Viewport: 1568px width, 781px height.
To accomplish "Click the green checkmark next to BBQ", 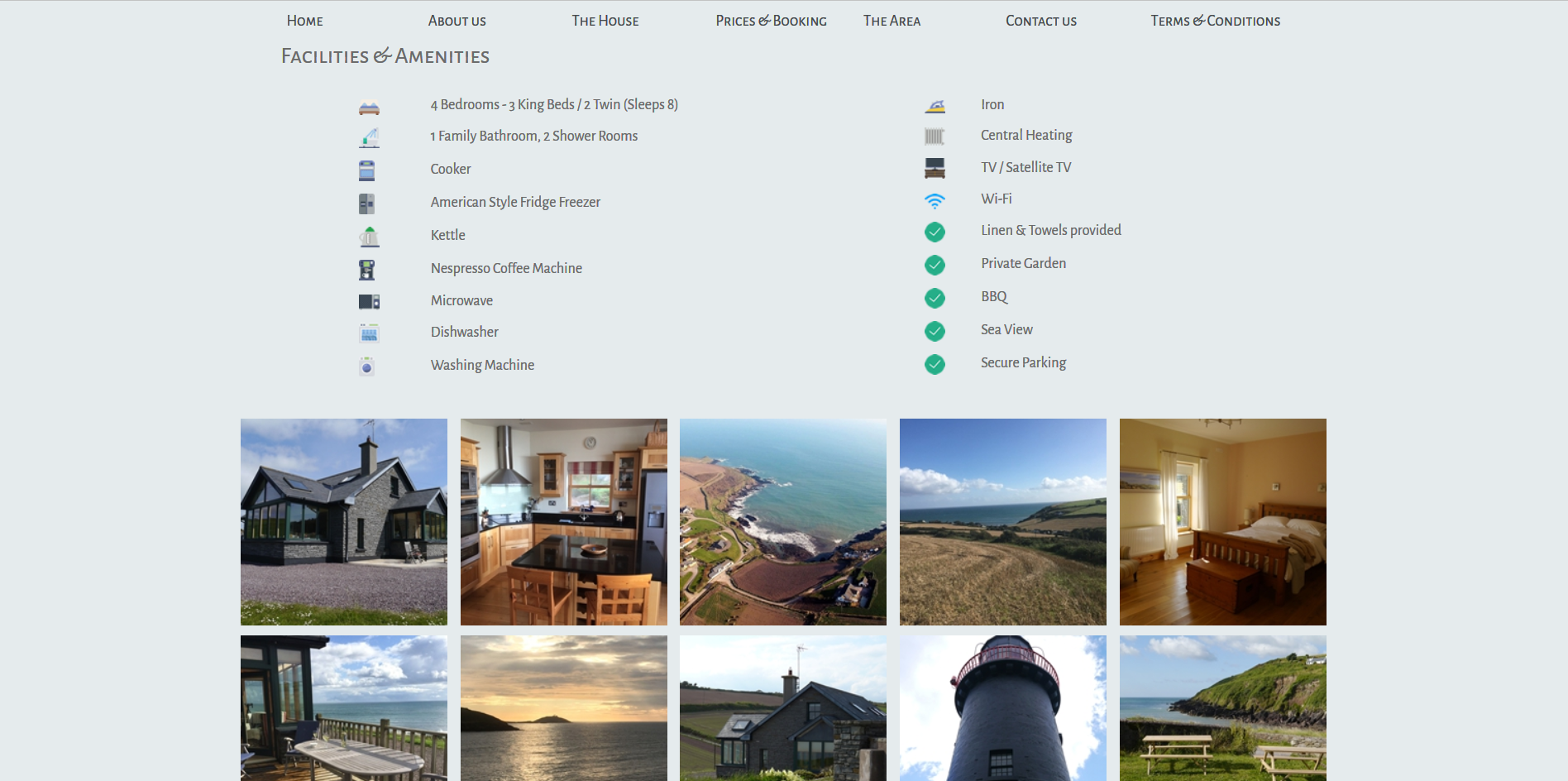I will [x=935, y=298].
